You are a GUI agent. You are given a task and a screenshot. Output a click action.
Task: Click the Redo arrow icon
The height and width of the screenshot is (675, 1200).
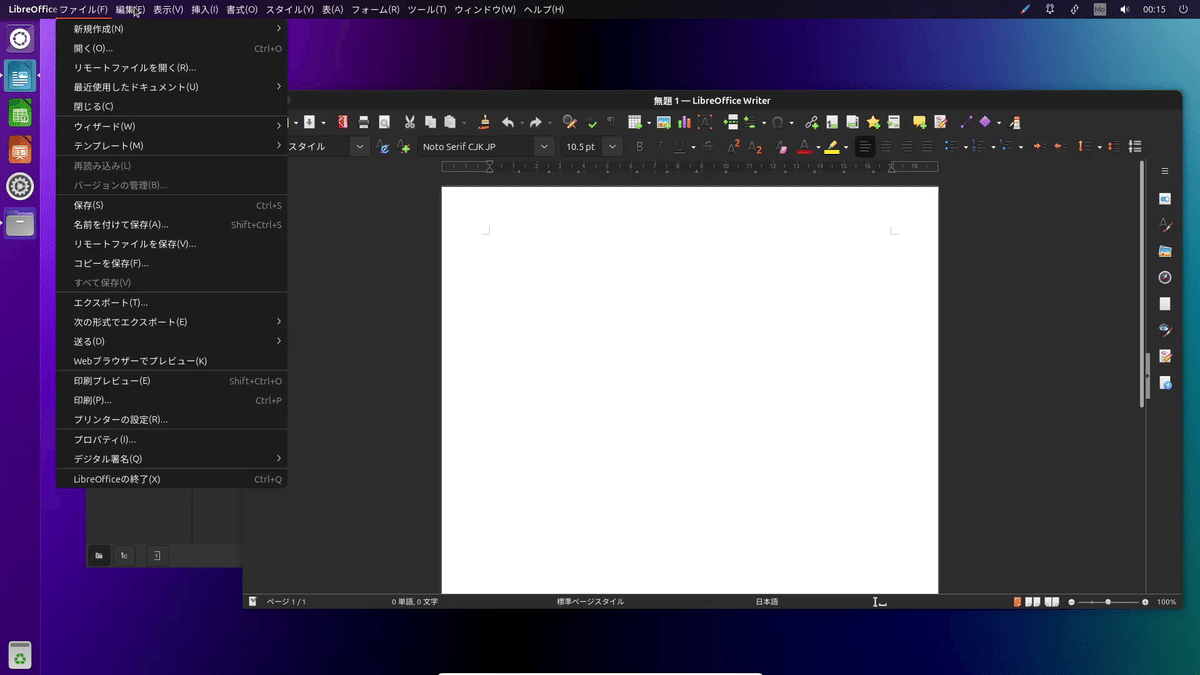(x=535, y=122)
